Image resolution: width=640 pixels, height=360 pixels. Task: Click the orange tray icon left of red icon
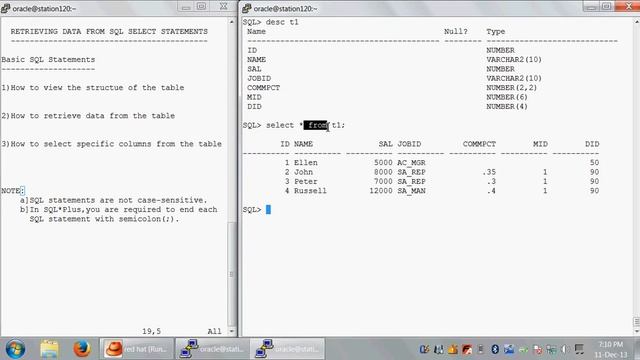tap(453, 349)
